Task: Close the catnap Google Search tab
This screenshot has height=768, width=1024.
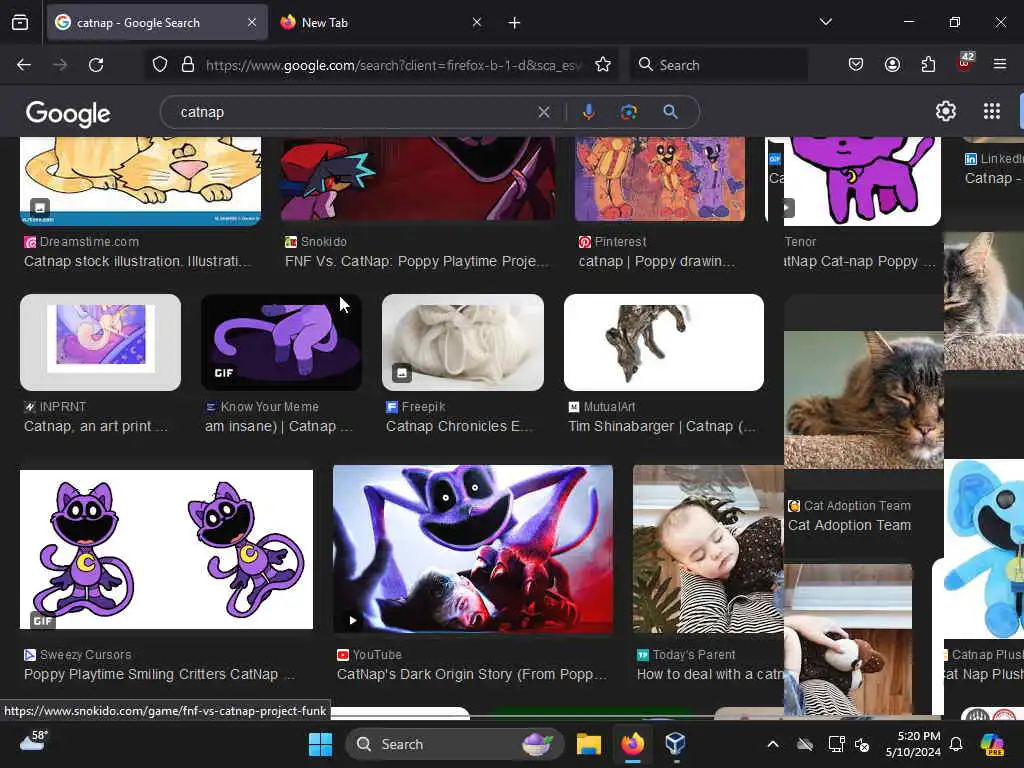Action: click(252, 23)
